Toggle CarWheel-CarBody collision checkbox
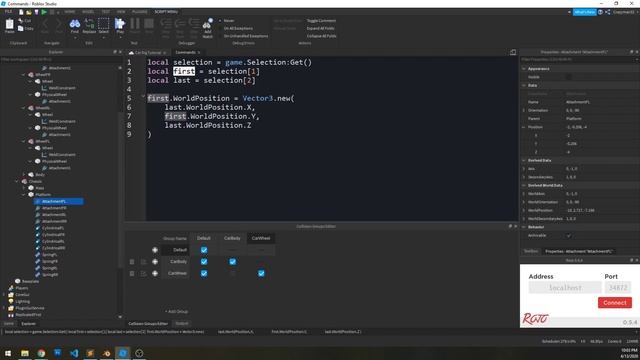Image resolution: width=640 pixels, height=360 pixels. (x=233, y=273)
